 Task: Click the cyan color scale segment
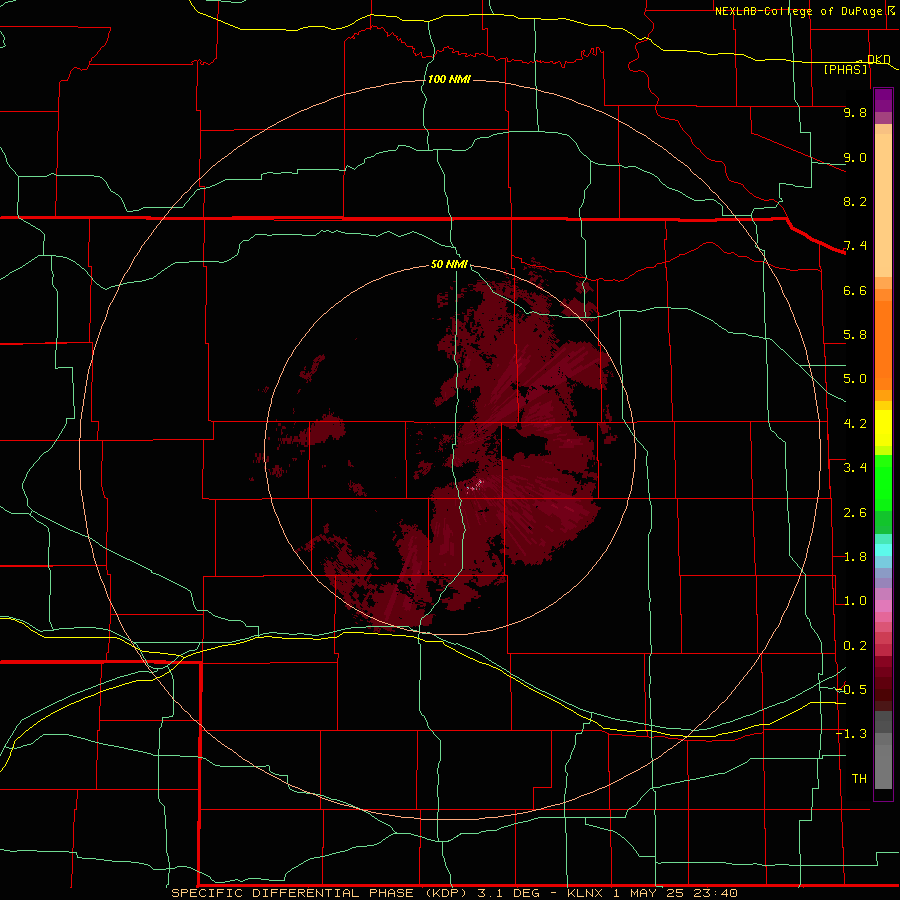click(883, 550)
